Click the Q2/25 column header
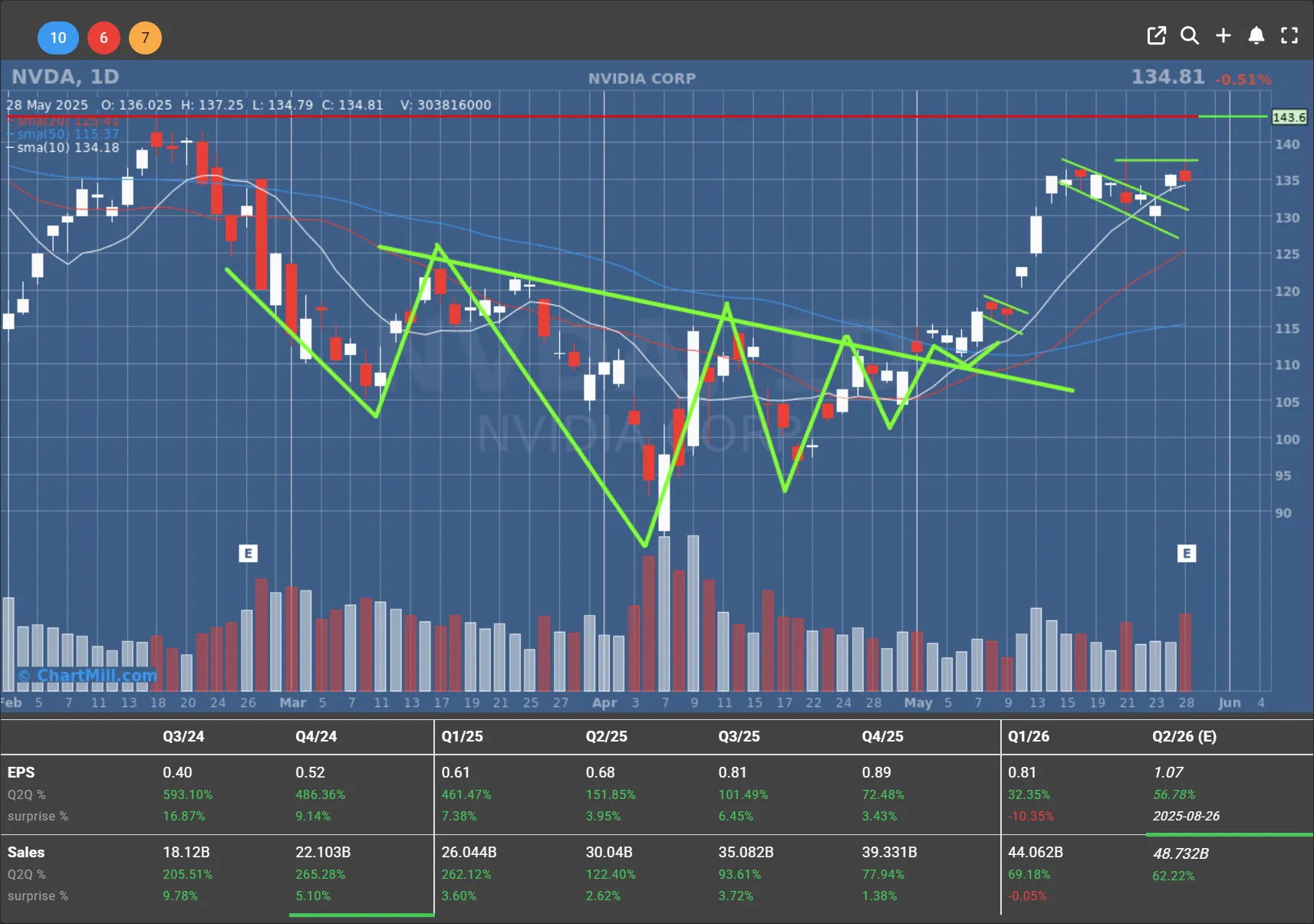This screenshot has width=1314, height=924. tap(606, 736)
